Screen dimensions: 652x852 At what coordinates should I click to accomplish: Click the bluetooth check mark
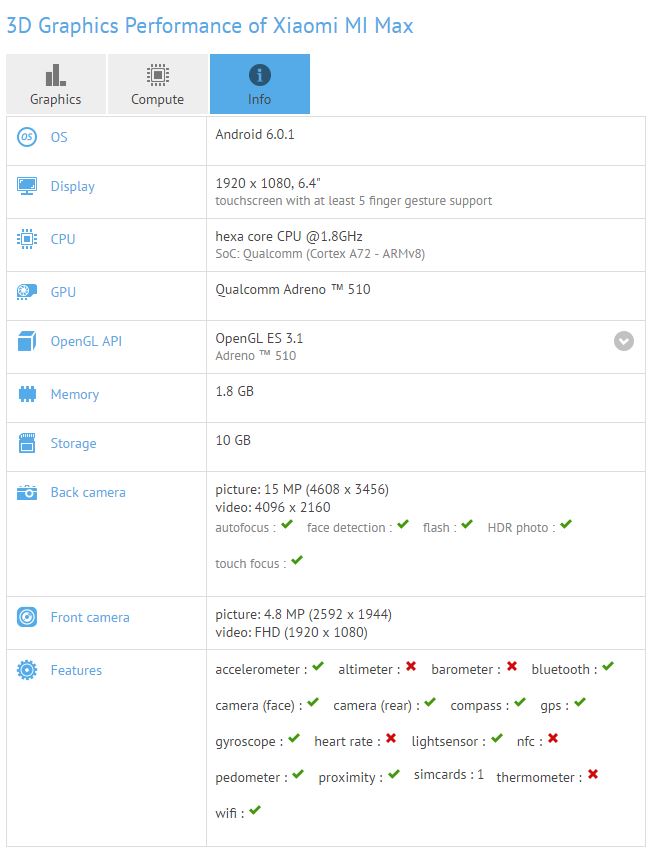coord(608,666)
